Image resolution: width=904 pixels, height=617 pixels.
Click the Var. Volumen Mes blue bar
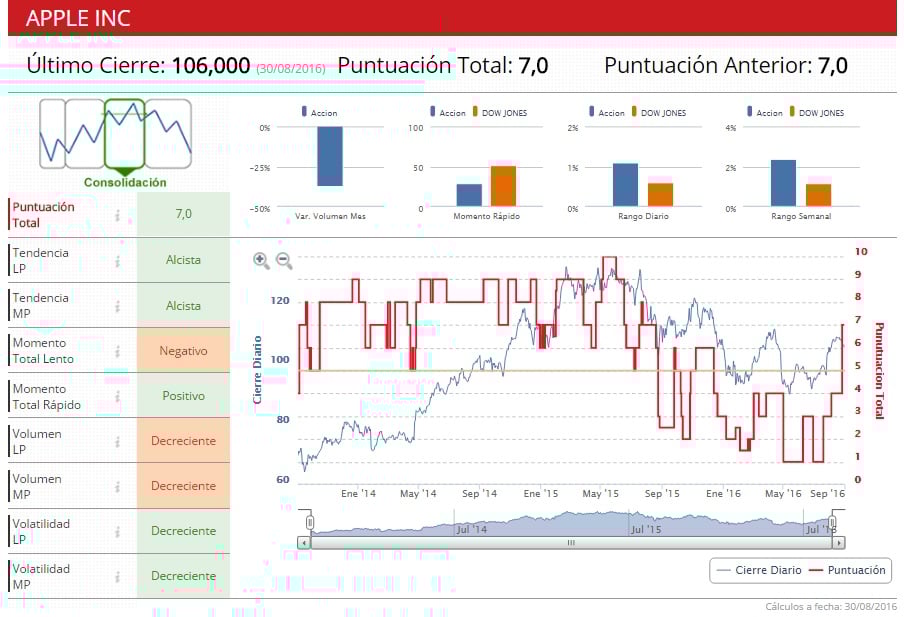[x=330, y=156]
